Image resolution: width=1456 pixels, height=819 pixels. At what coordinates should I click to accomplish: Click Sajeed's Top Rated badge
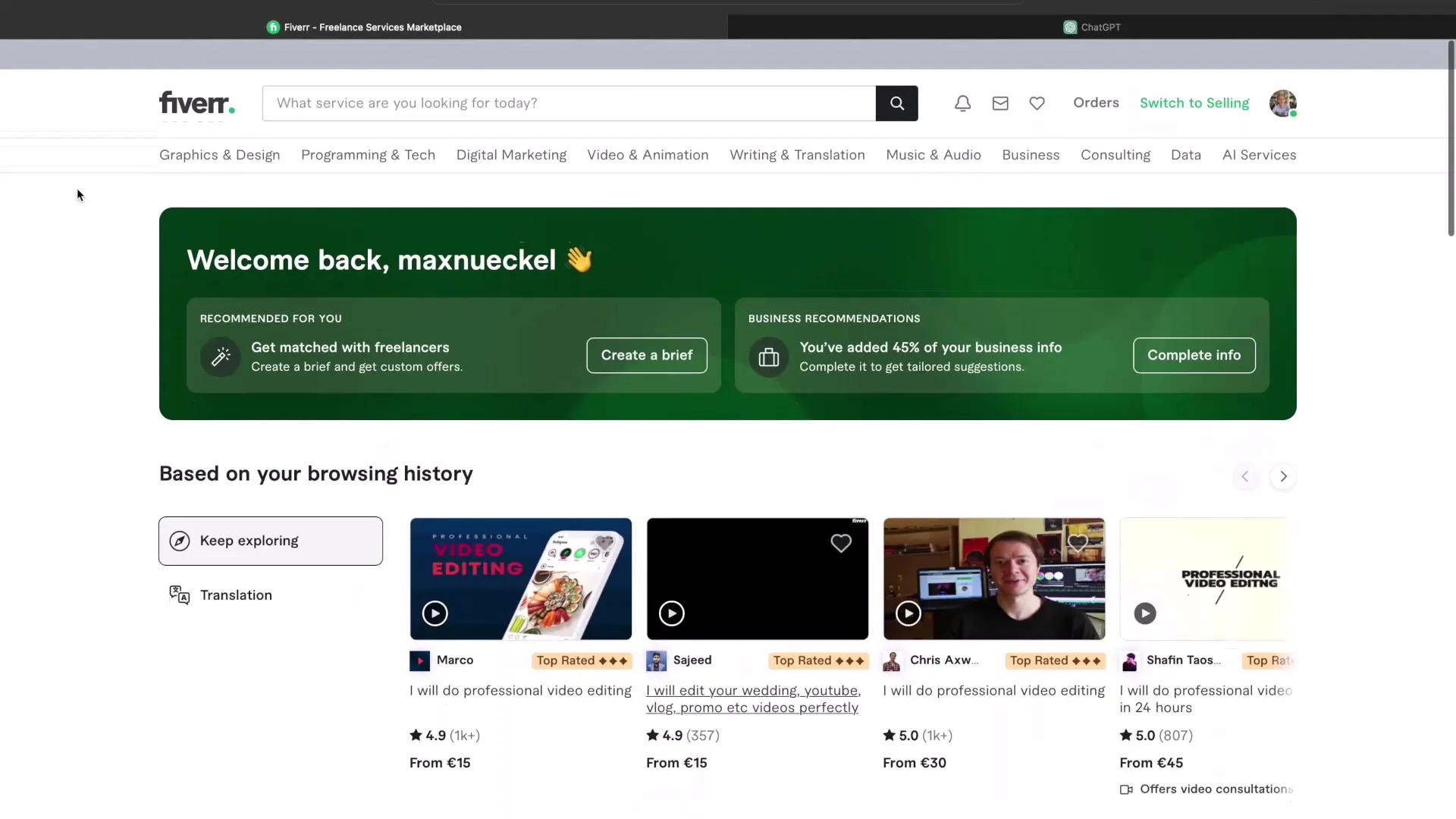[818, 661]
